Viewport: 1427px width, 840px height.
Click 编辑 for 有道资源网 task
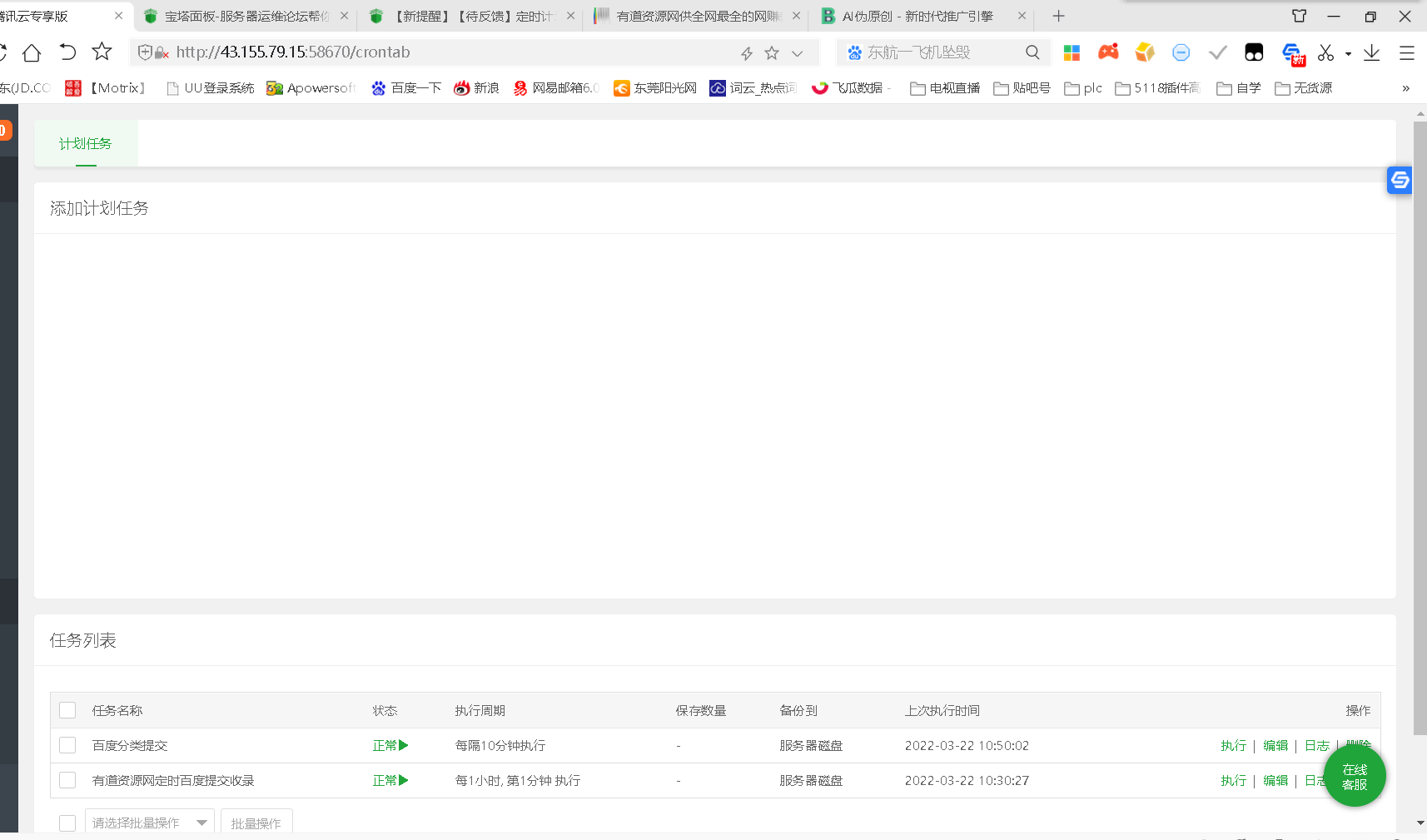tap(1275, 780)
